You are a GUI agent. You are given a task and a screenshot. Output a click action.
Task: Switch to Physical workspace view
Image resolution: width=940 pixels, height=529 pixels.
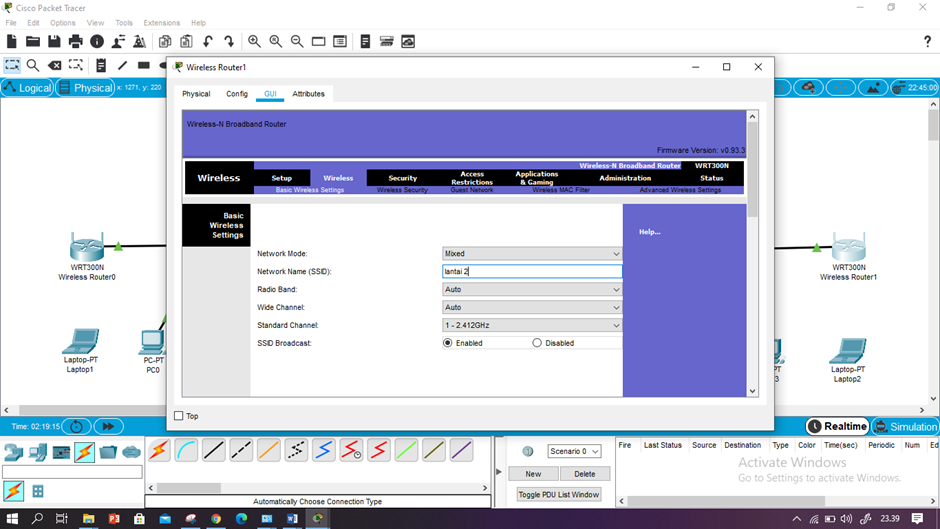[85, 88]
